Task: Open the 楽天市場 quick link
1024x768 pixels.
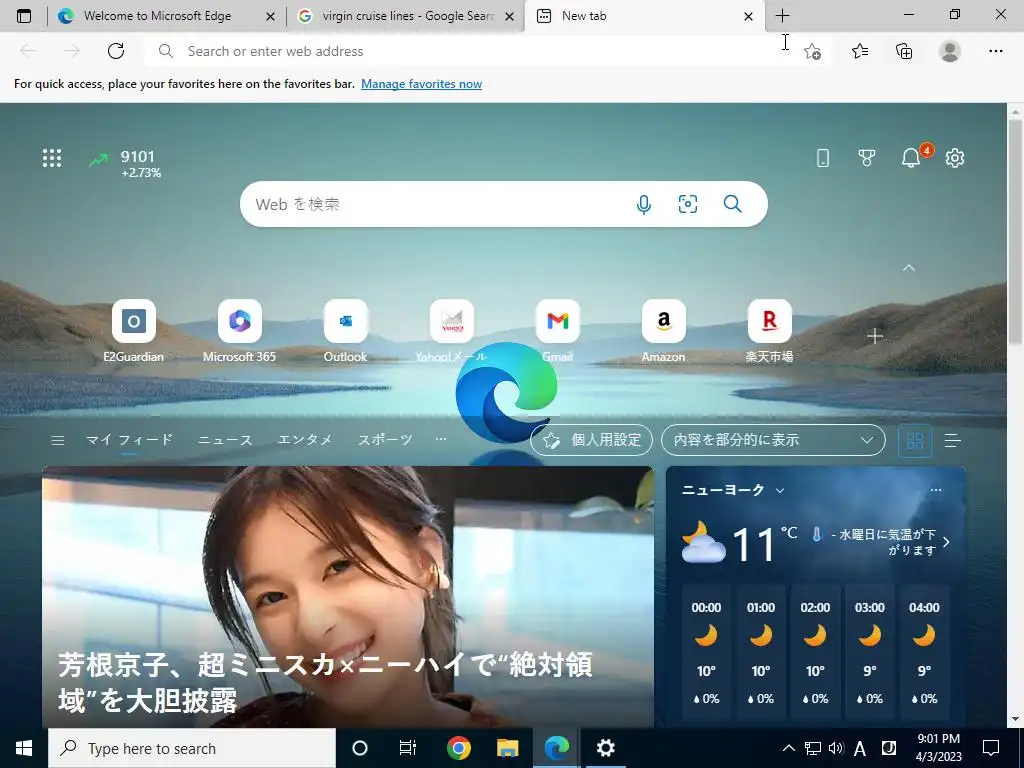Action: [x=769, y=331]
